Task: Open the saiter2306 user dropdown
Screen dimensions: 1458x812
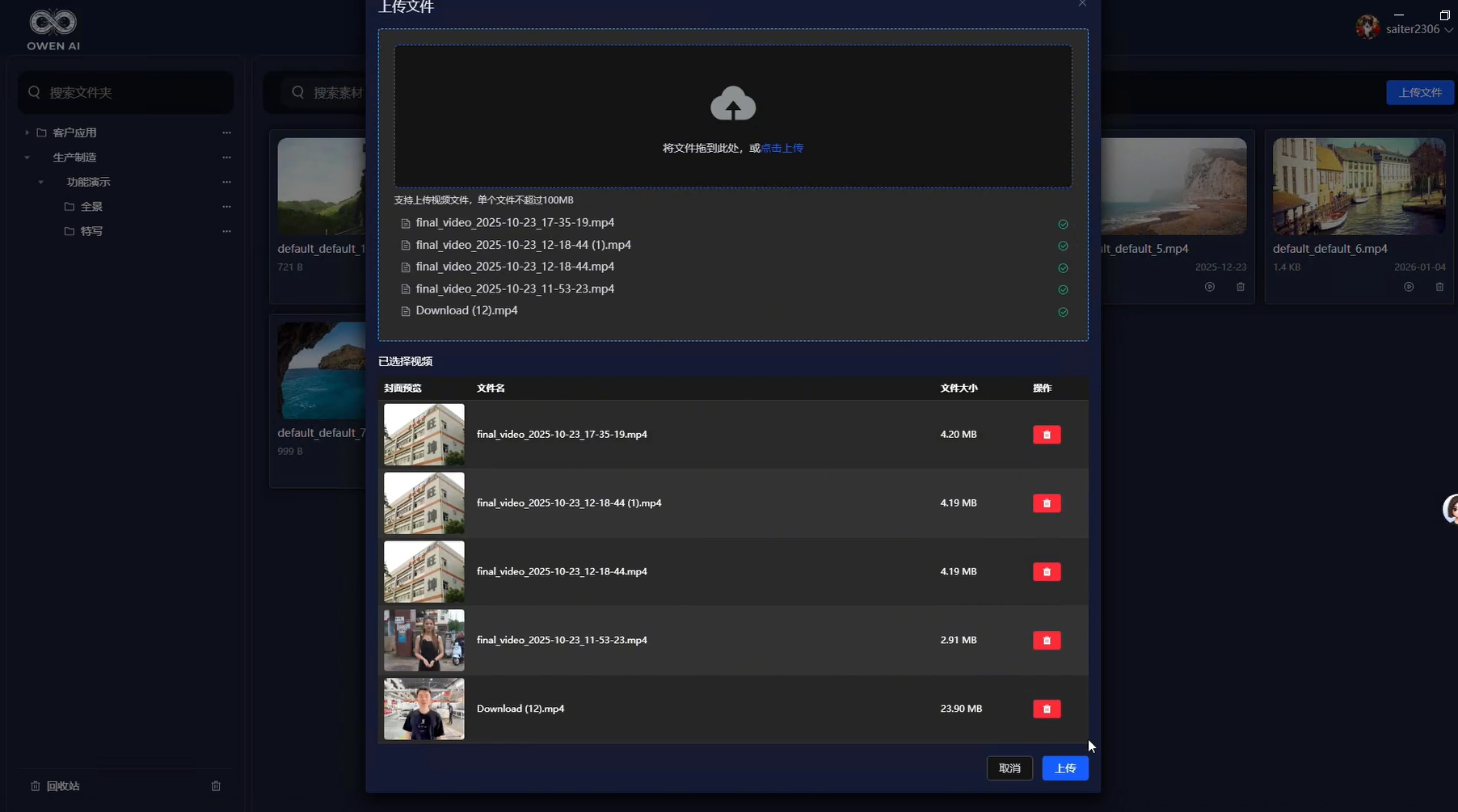Action: pos(1412,29)
